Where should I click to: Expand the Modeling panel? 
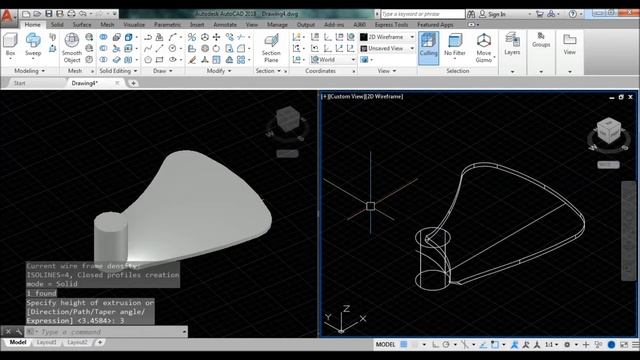coord(29,71)
